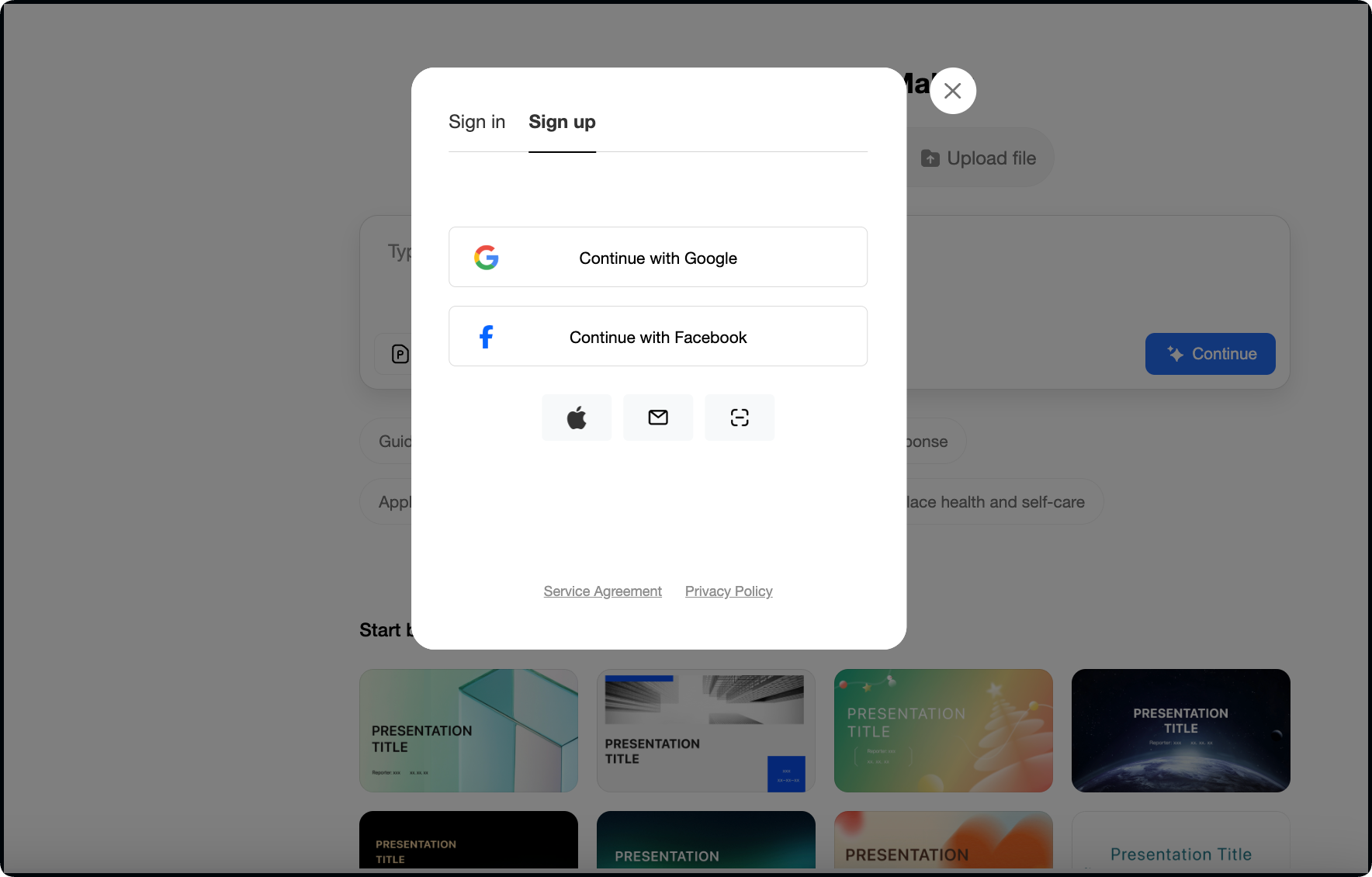This screenshot has width=1372, height=877.
Task: Open QR code scan login option
Action: [x=740, y=418]
